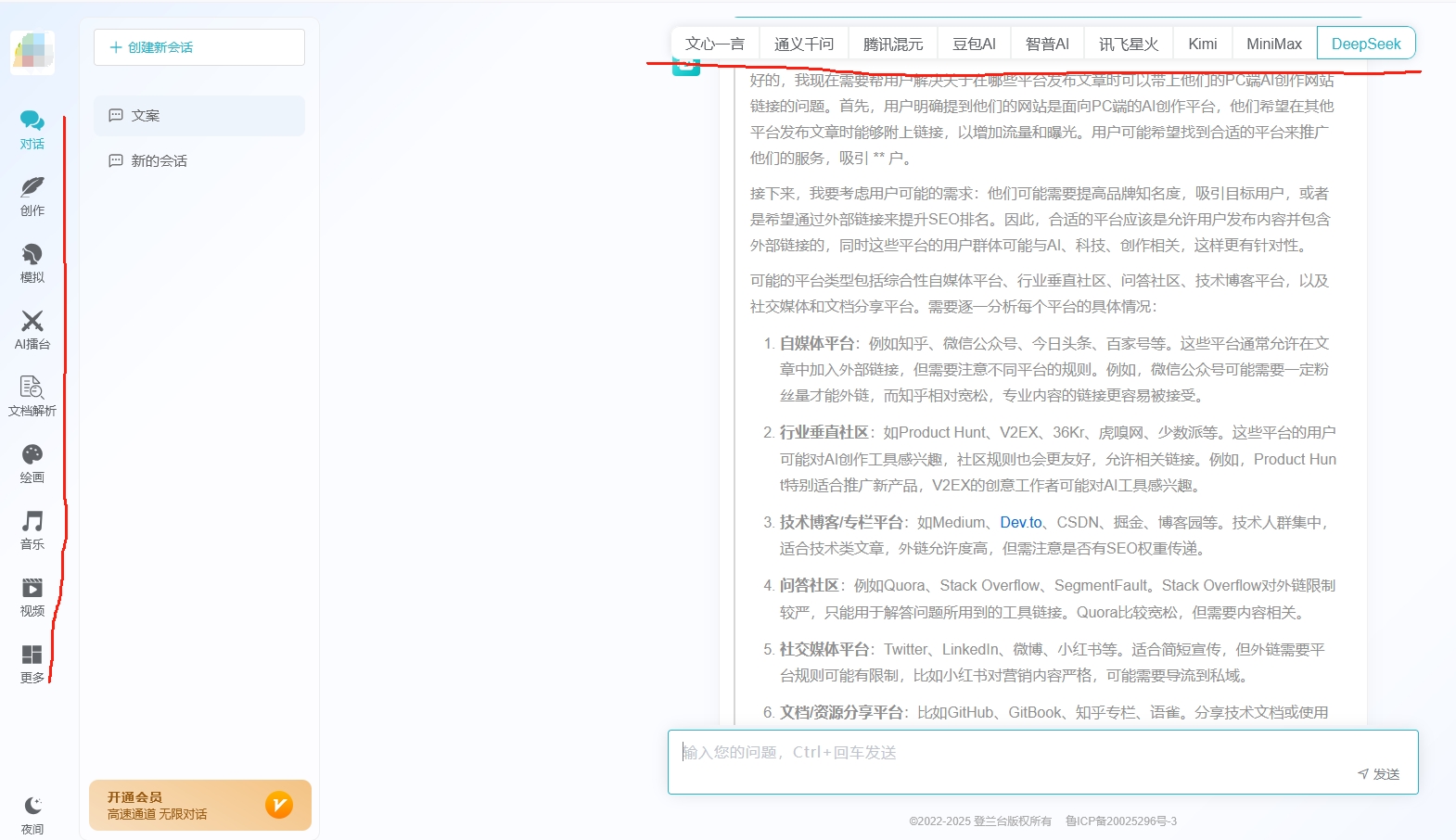
Task: Switch to the 豆包AI model tab
Action: (974, 44)
